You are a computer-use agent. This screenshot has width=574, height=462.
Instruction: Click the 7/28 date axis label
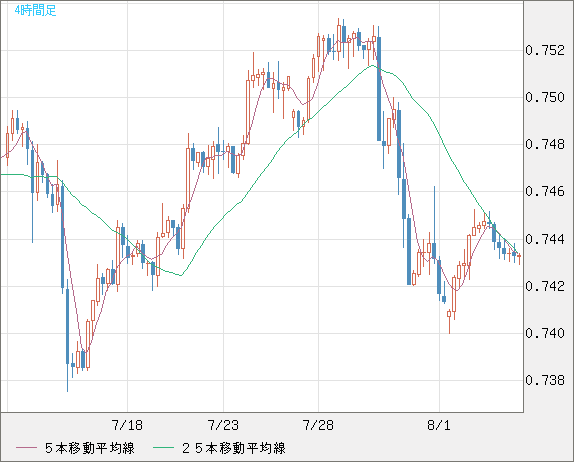(x=318, y=425)
